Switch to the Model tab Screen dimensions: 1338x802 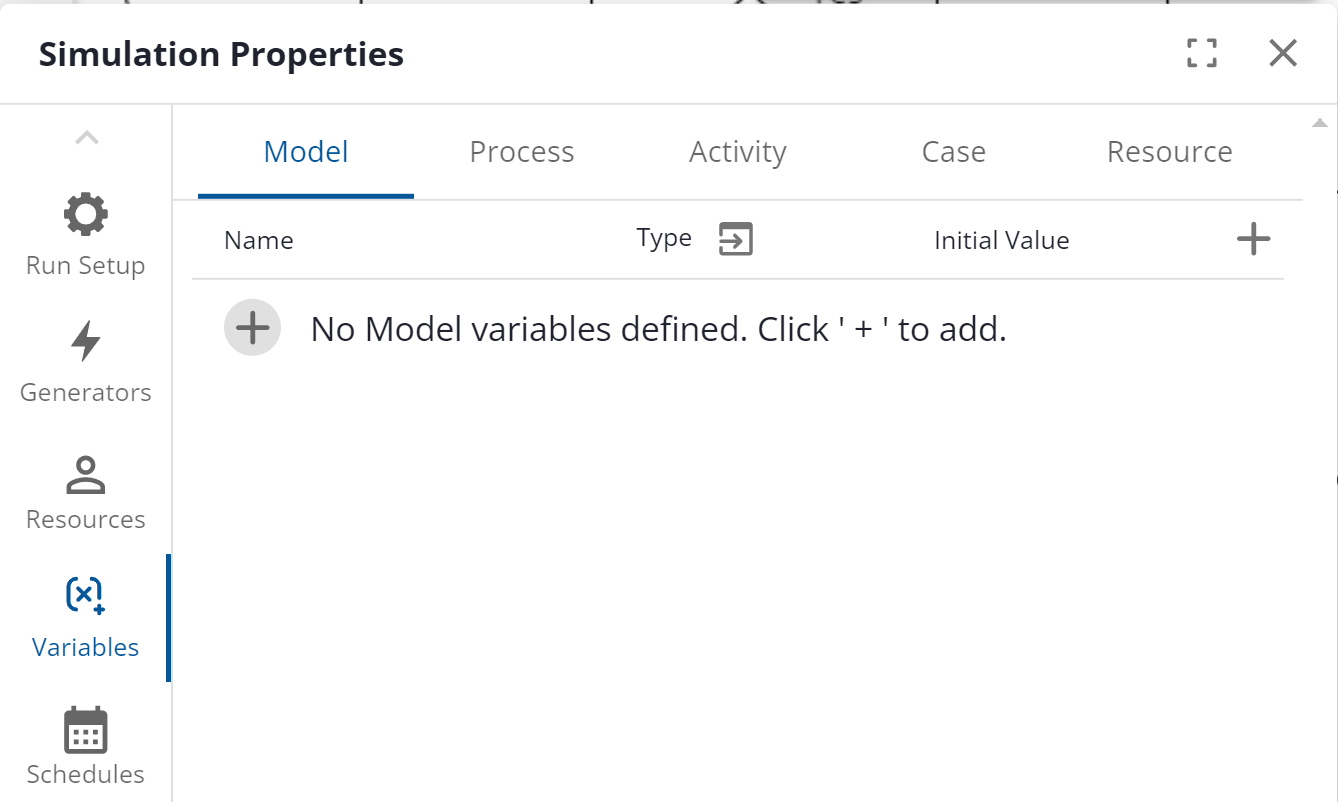306,152
